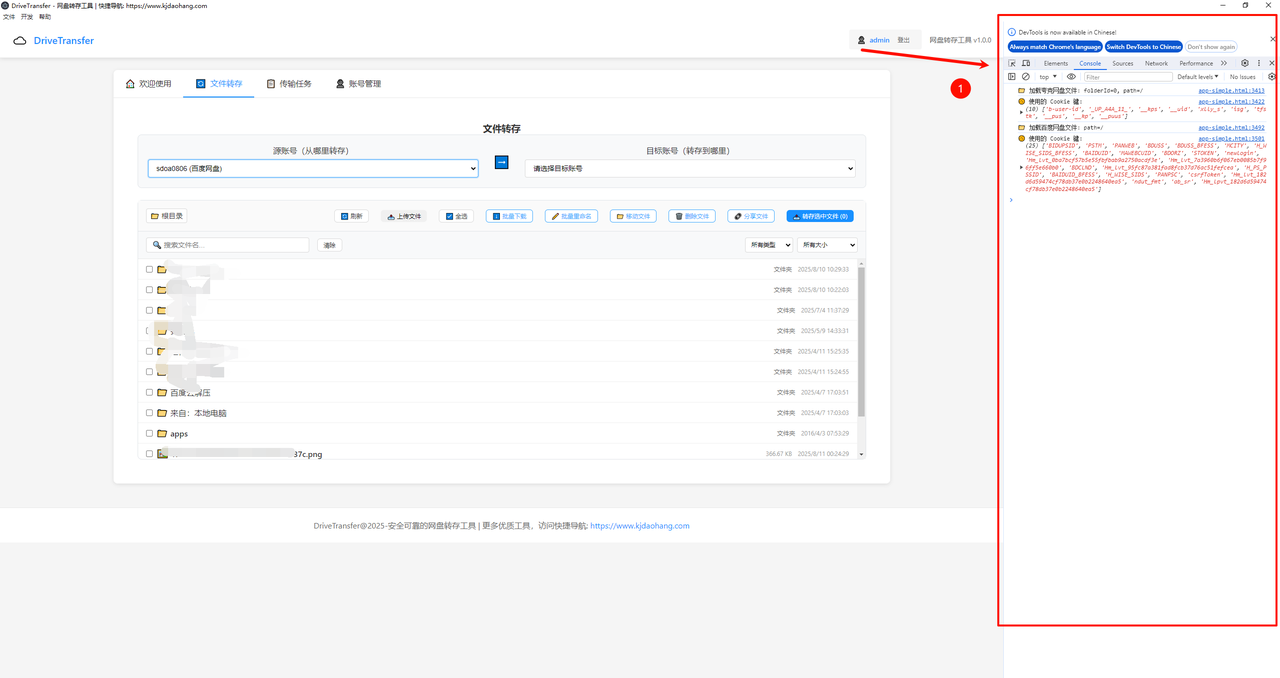Select the checkbox for 来自：本地电脑 folder

pos(150,413)
